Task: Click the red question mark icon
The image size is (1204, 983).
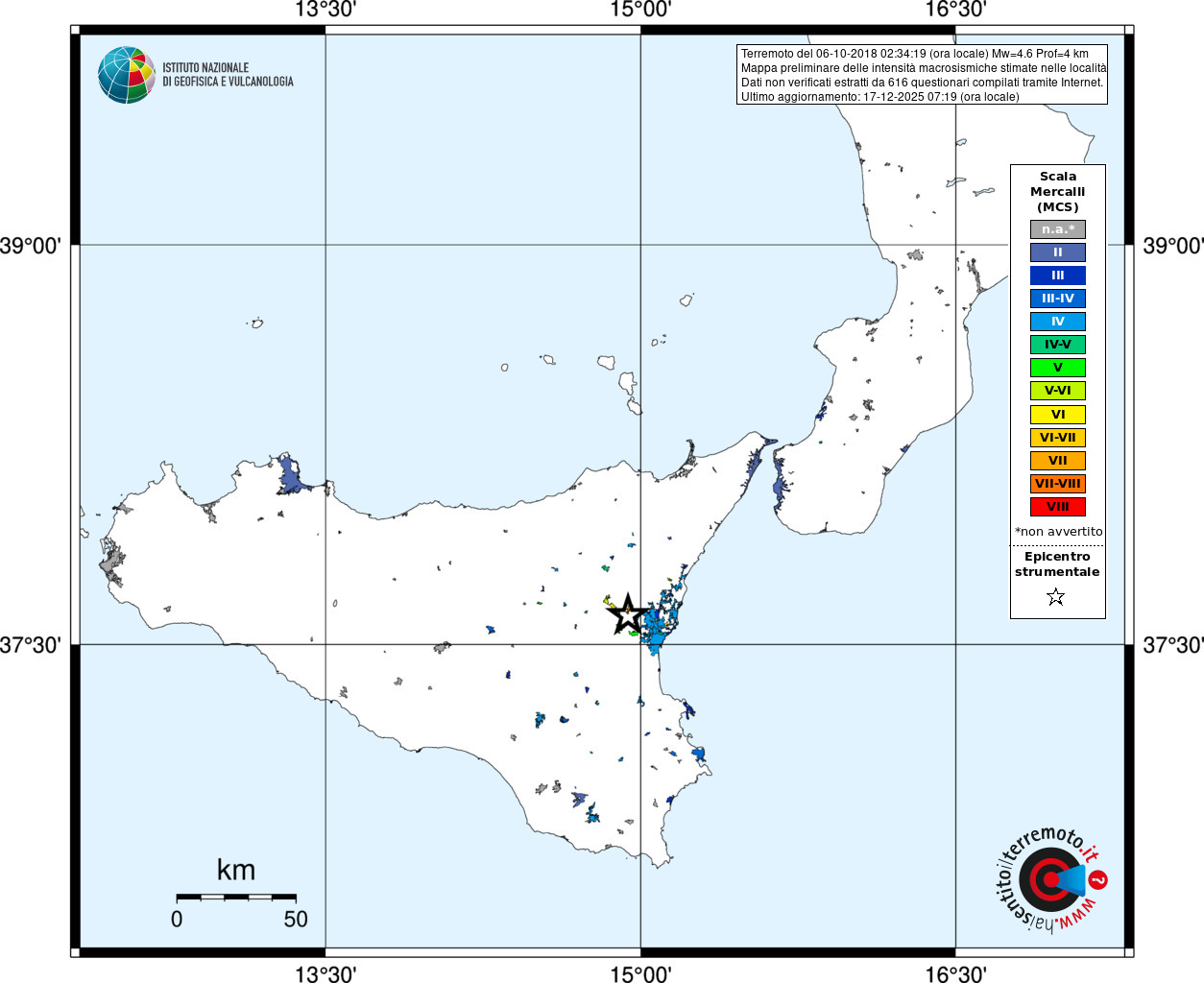Action: pos(1098,879)
